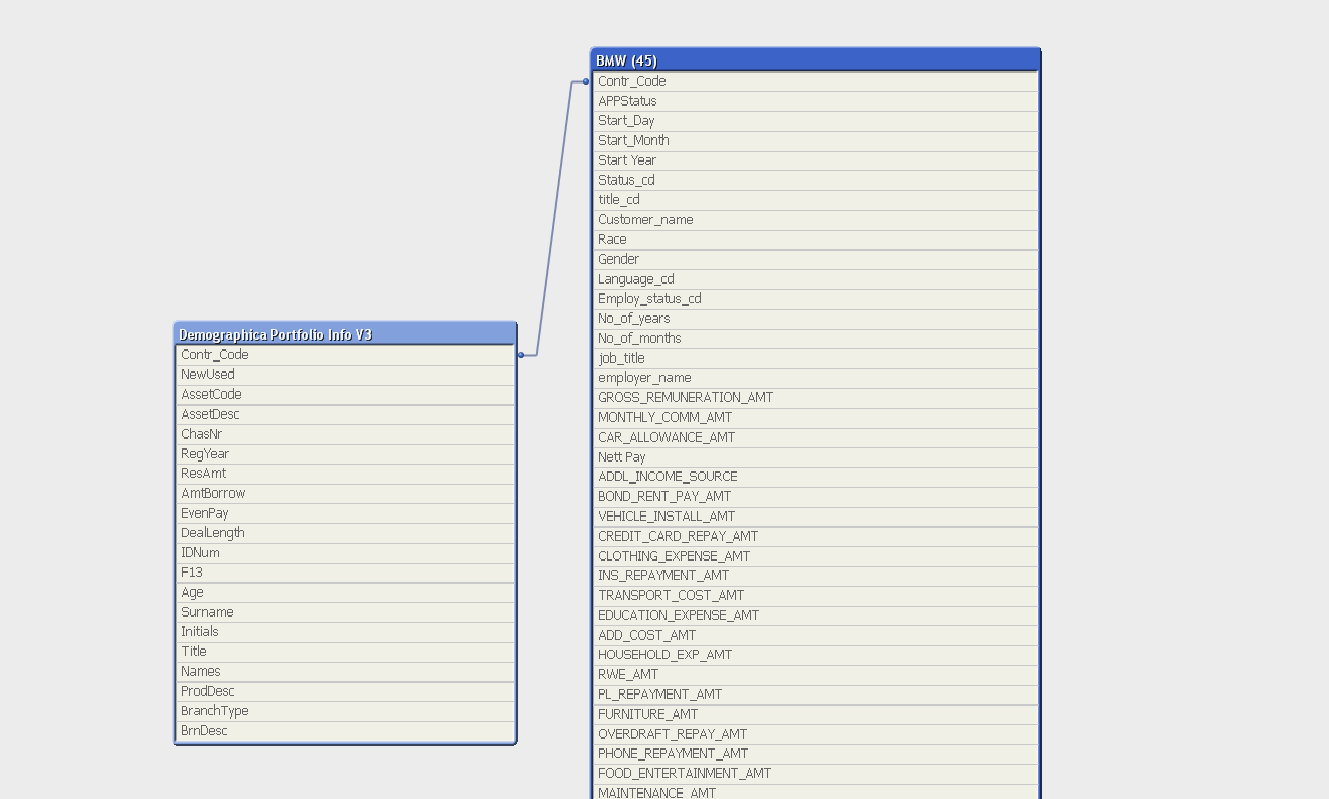Viewport: 1329px width, 799px height.
Task: Pick the CAR_ALLOWANCE_AMT field
Action: (x=816, y=438)
